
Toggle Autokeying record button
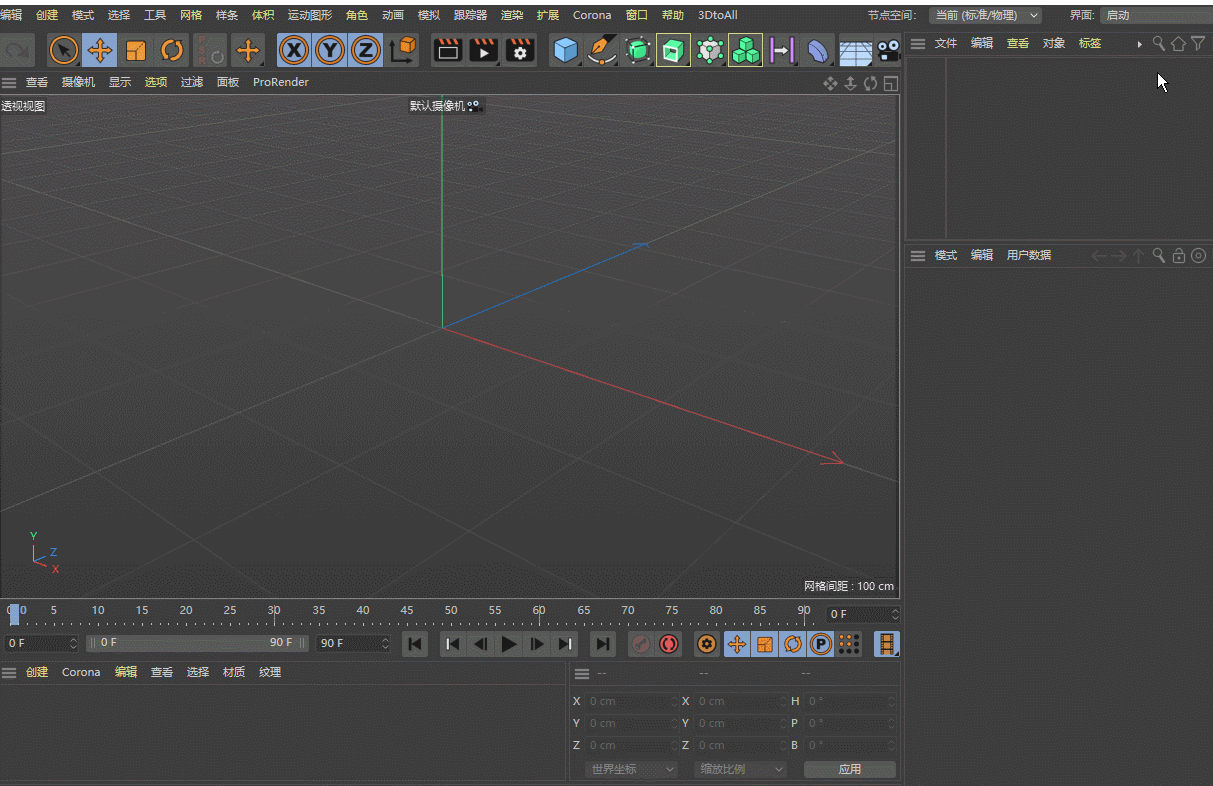pyautogui.click(x=669, y=644)
